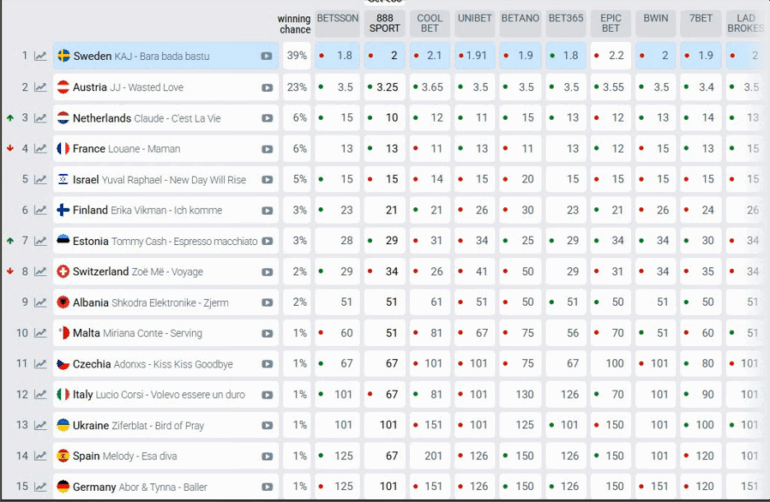Select the BETANO column header
The height and width of the screenshot is (502, 770).
pos(520,23)
